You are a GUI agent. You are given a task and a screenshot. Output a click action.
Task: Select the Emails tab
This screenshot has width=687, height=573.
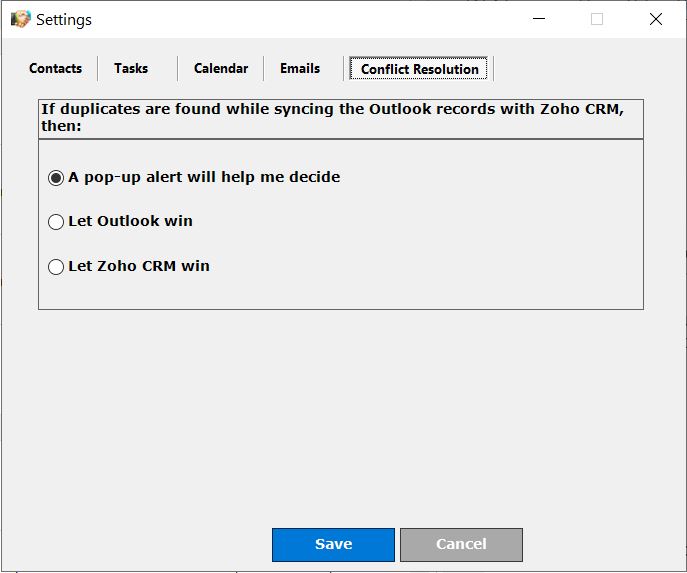[300, 69]
